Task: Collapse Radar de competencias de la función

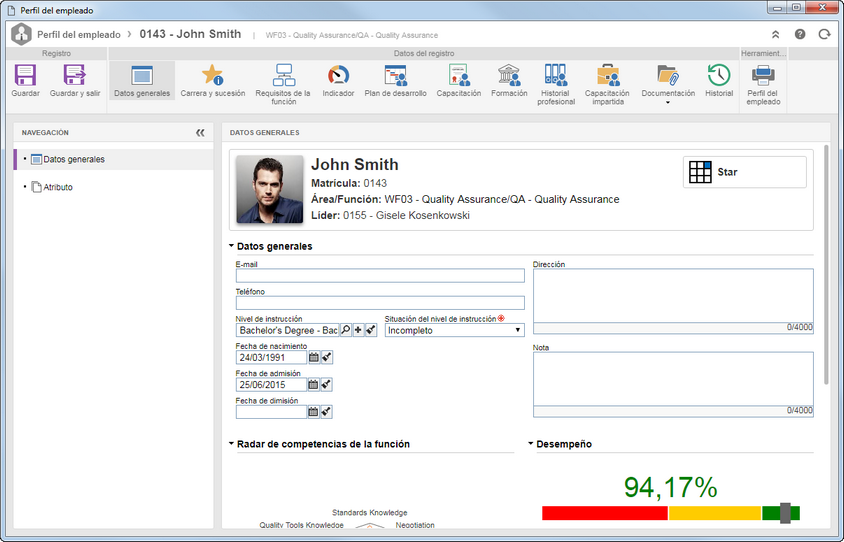Action: click(231, 444)
